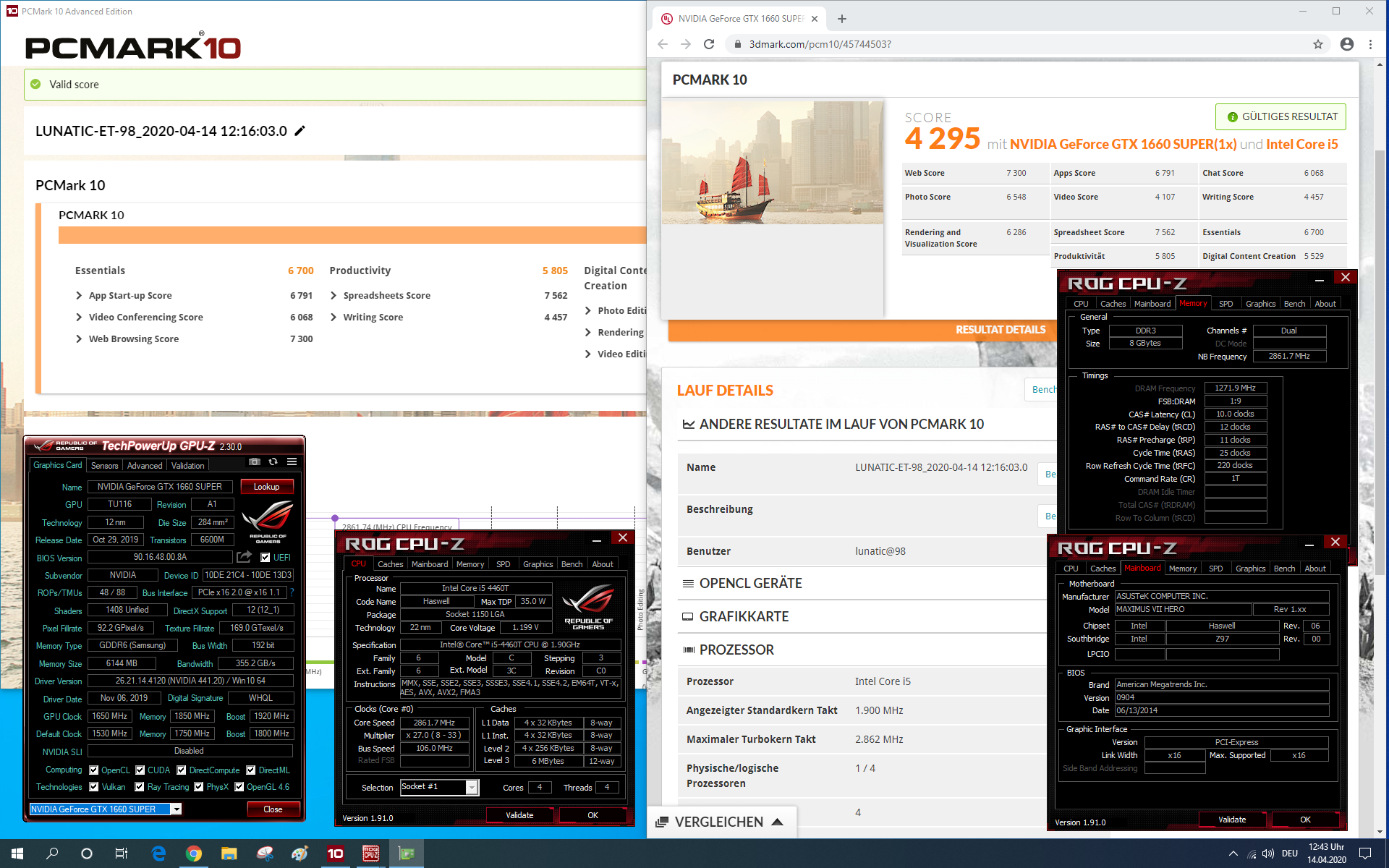The width and height of the screenshot is (1389, 868).
Task: Open the Windows notification center
Action: [1365, 854]
